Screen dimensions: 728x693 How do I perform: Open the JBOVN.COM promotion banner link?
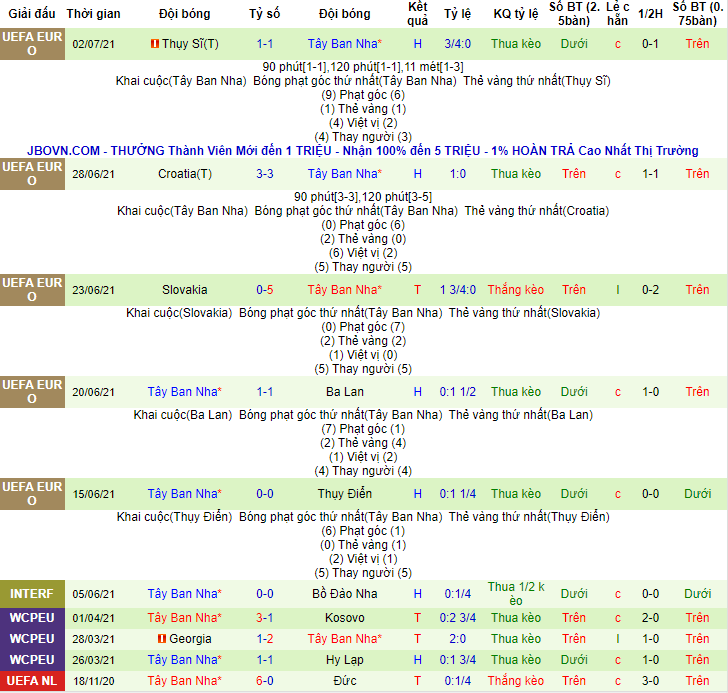tap(363, 151)
